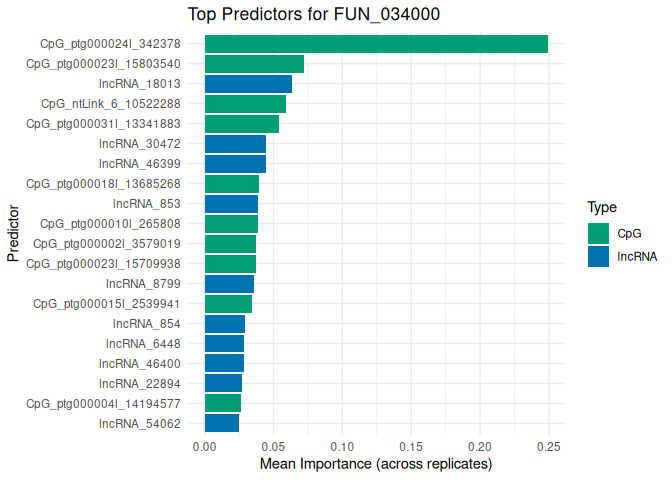Click the blue lncRNA legend swatch
Viewport: 672px width, 480px height.
tap(599, 256)
